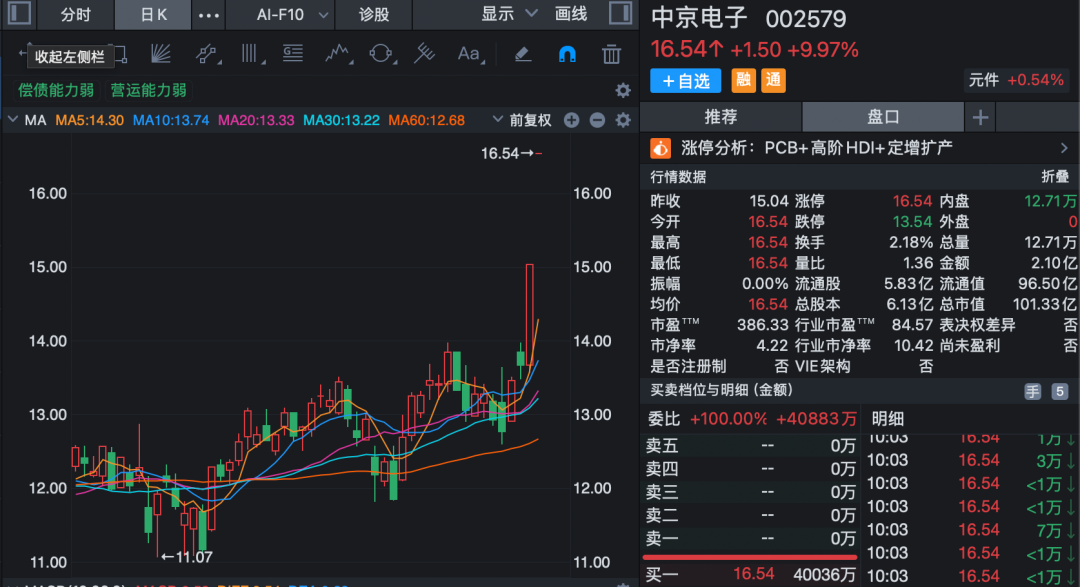Click the 总市值 101.33亿 value
Image resolution: width=1080 pixels, height=587 pixels.
(1044, 304)
